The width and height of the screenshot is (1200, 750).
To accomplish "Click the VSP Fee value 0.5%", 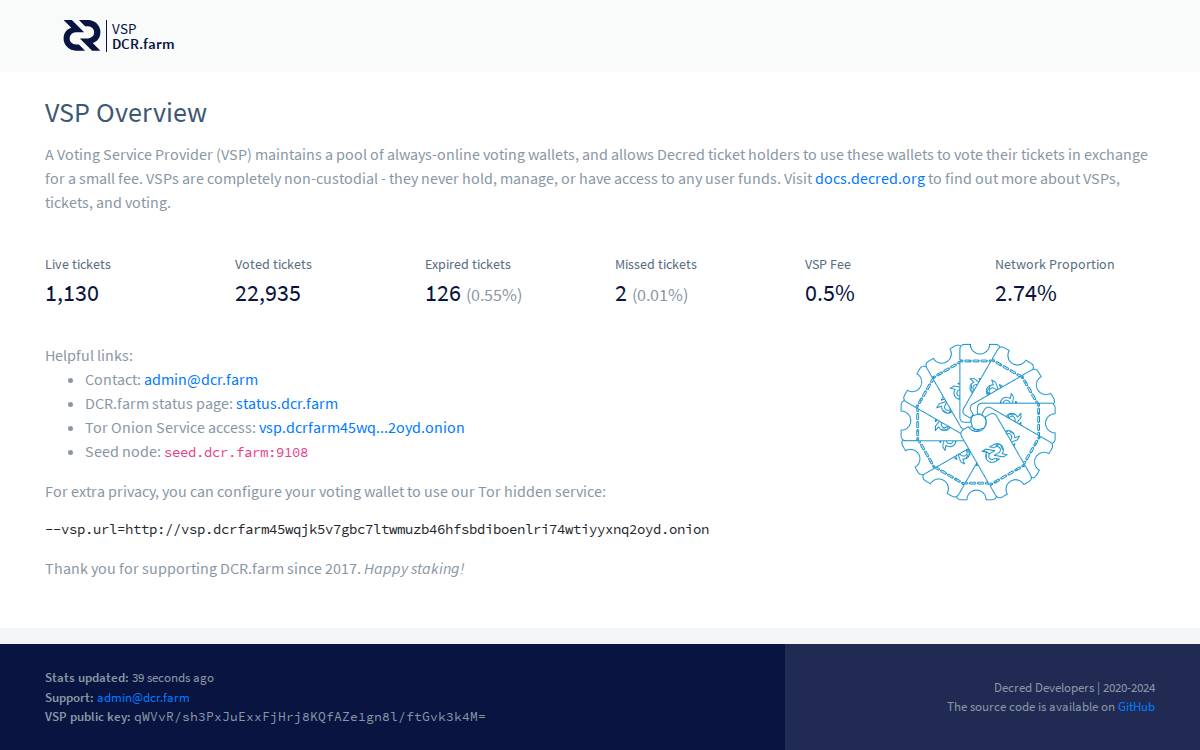I will (x=830, y=293).
